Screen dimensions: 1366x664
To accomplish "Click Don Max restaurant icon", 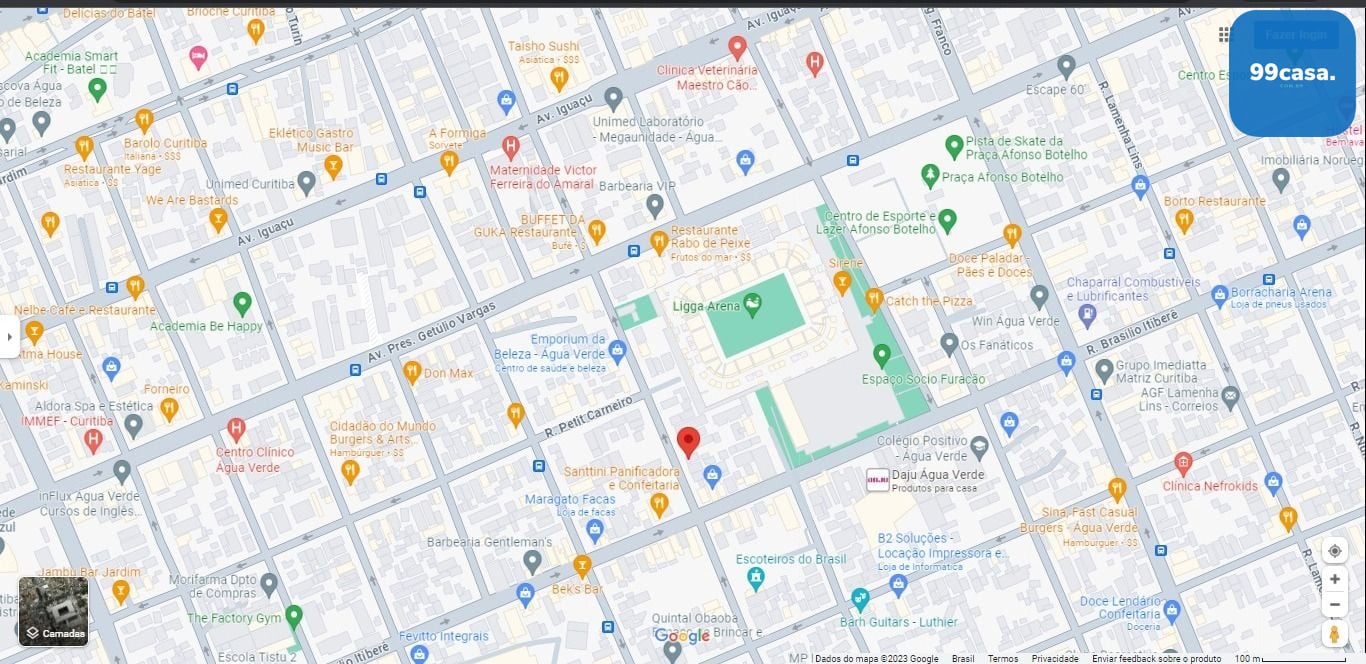I will pos(411,372).
